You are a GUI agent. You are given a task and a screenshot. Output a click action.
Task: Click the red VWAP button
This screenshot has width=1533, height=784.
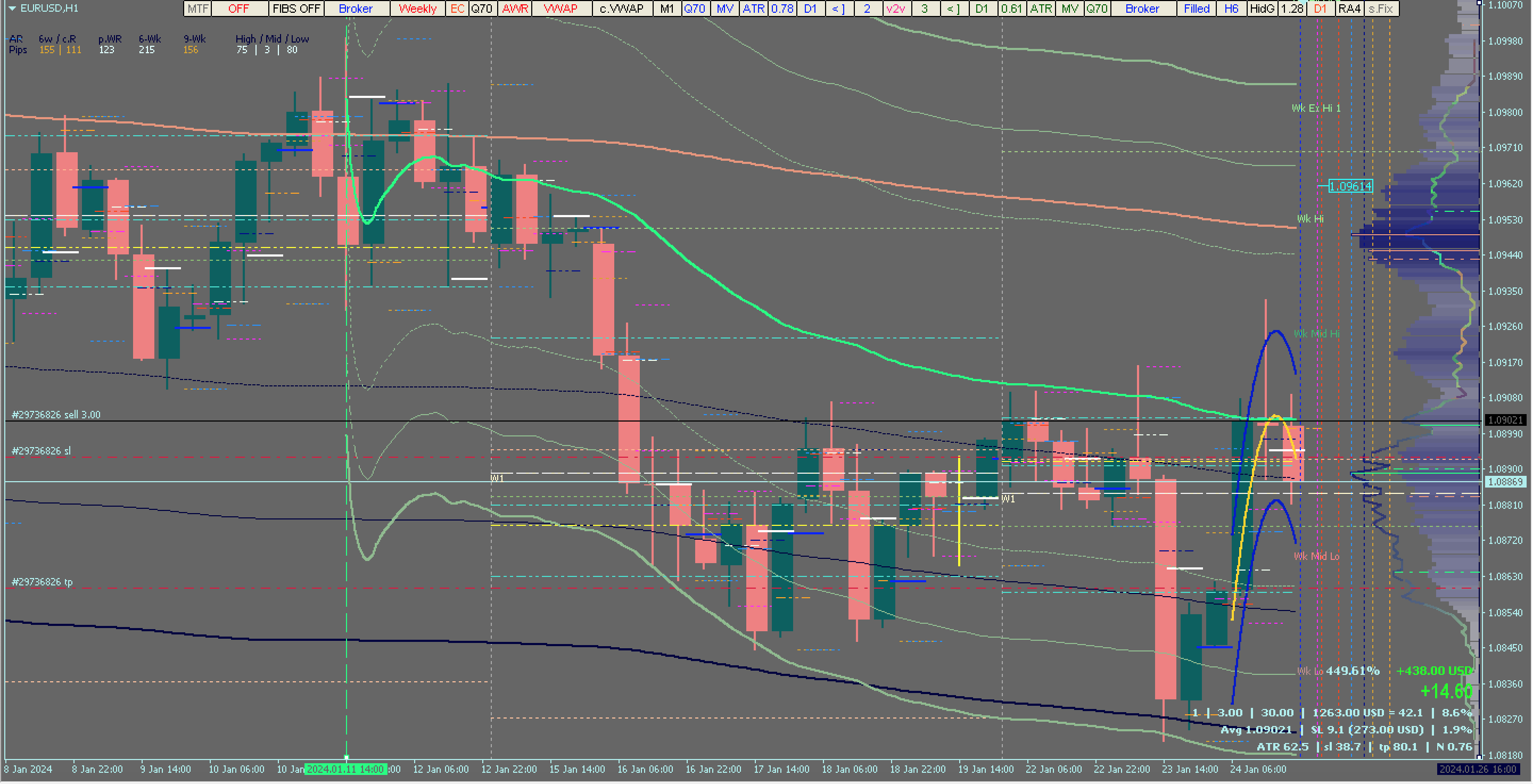561,9
